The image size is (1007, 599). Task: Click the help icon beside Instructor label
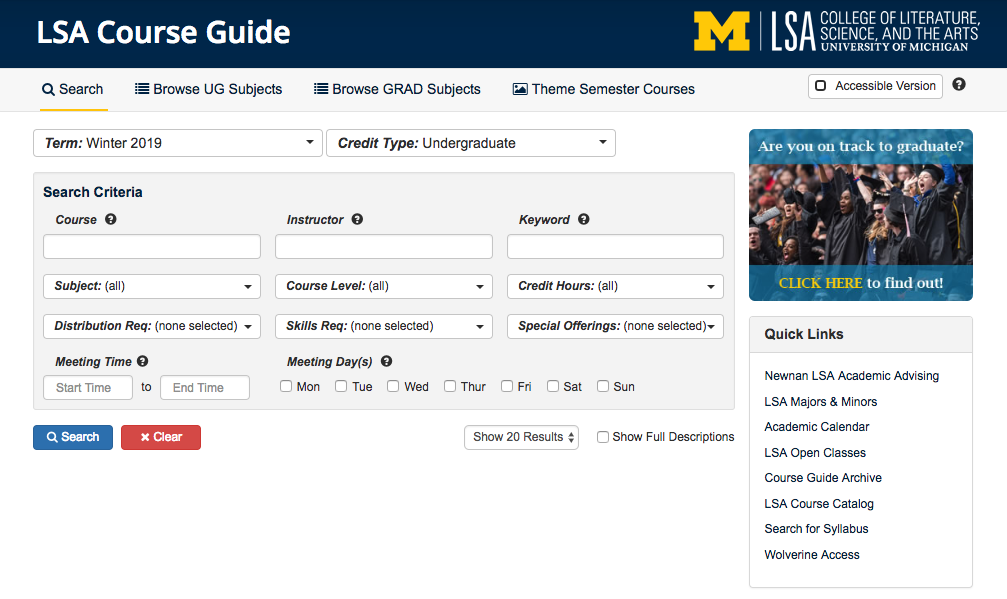coord(357,219)
